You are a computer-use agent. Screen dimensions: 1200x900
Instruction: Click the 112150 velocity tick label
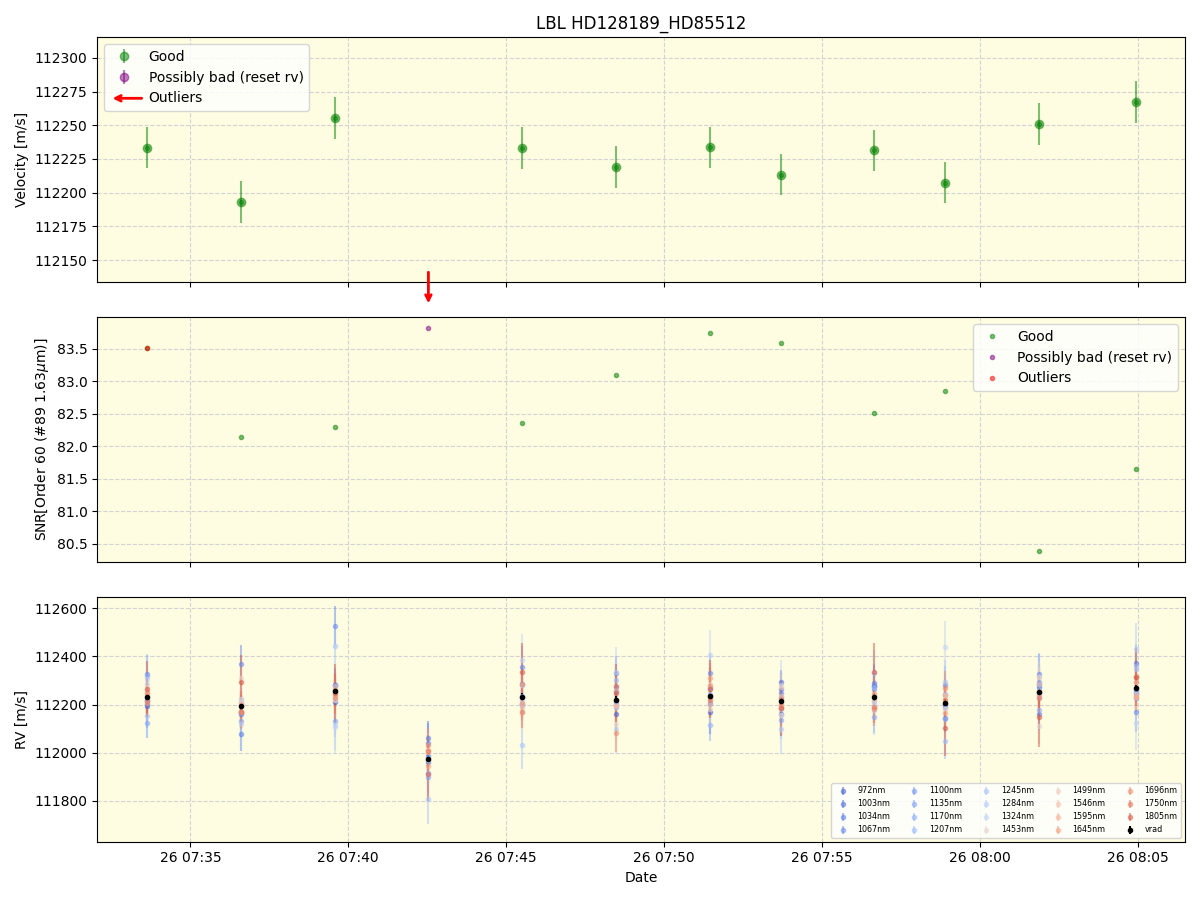tap(62, 261)
